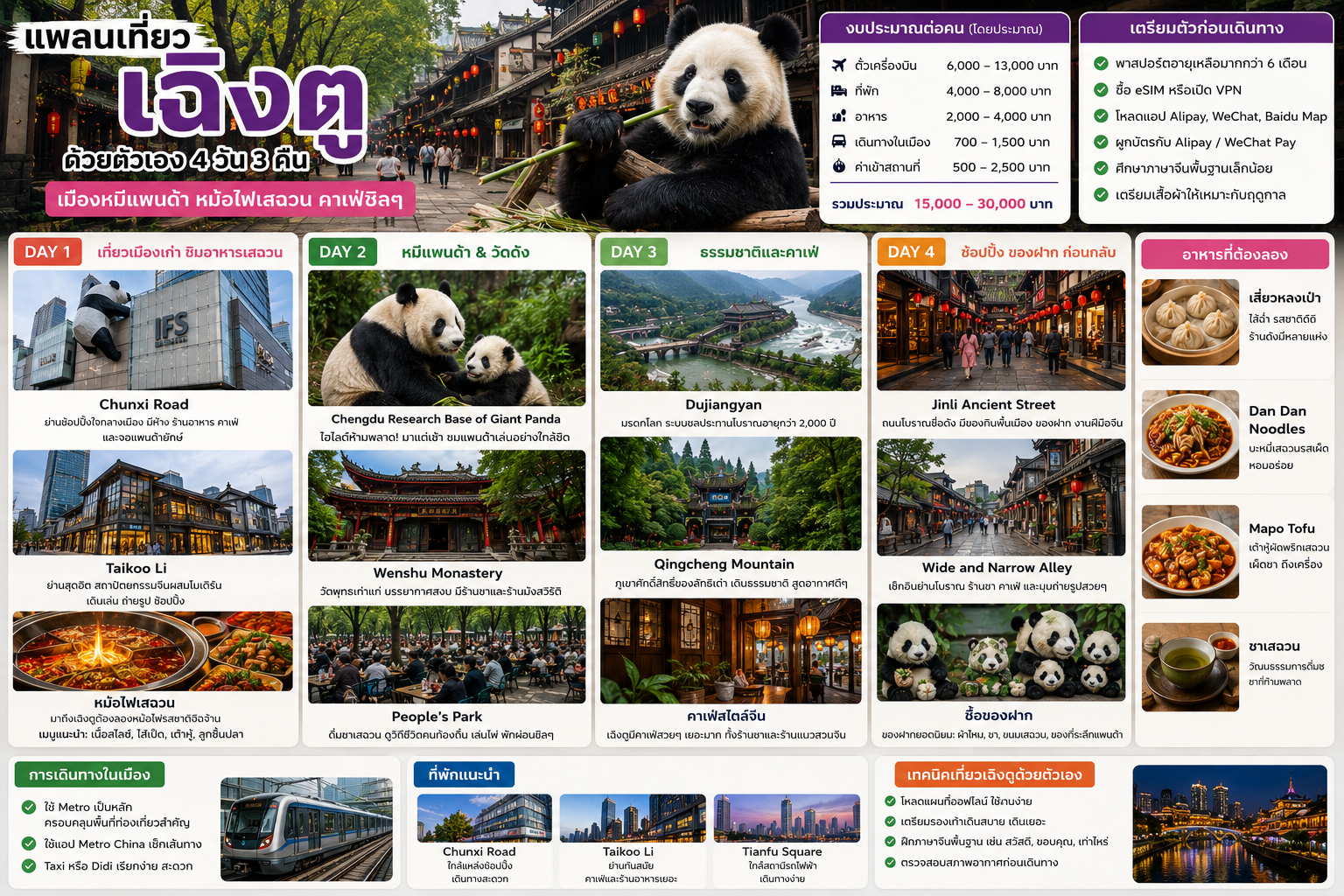1344x896 pixels.
Task: Click the 'Chengdu Research Base of Giant Panda' title
Action: (445, 419)
